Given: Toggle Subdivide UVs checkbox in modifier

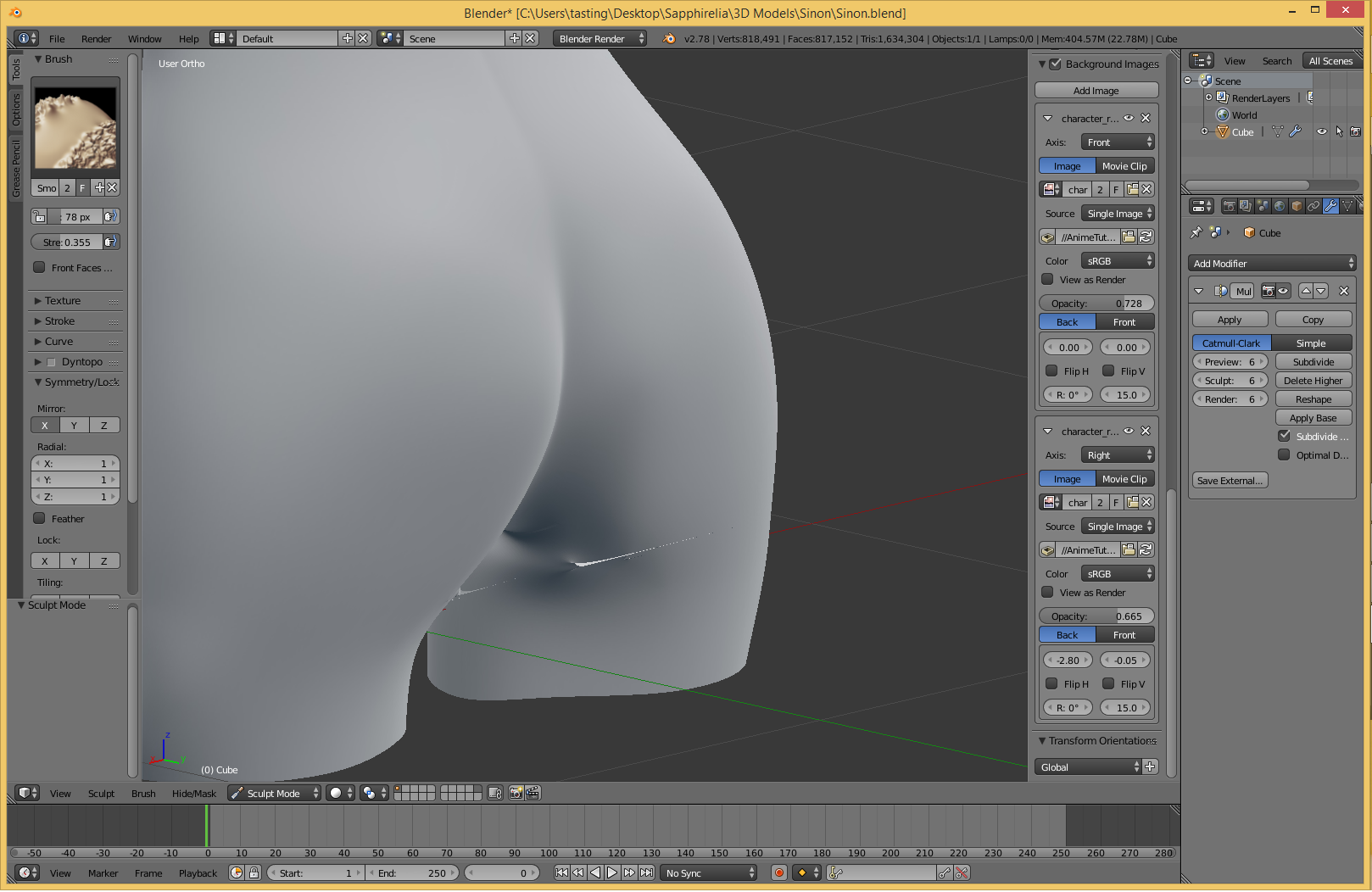Looking at the screenshot, I should point(1284,435).
